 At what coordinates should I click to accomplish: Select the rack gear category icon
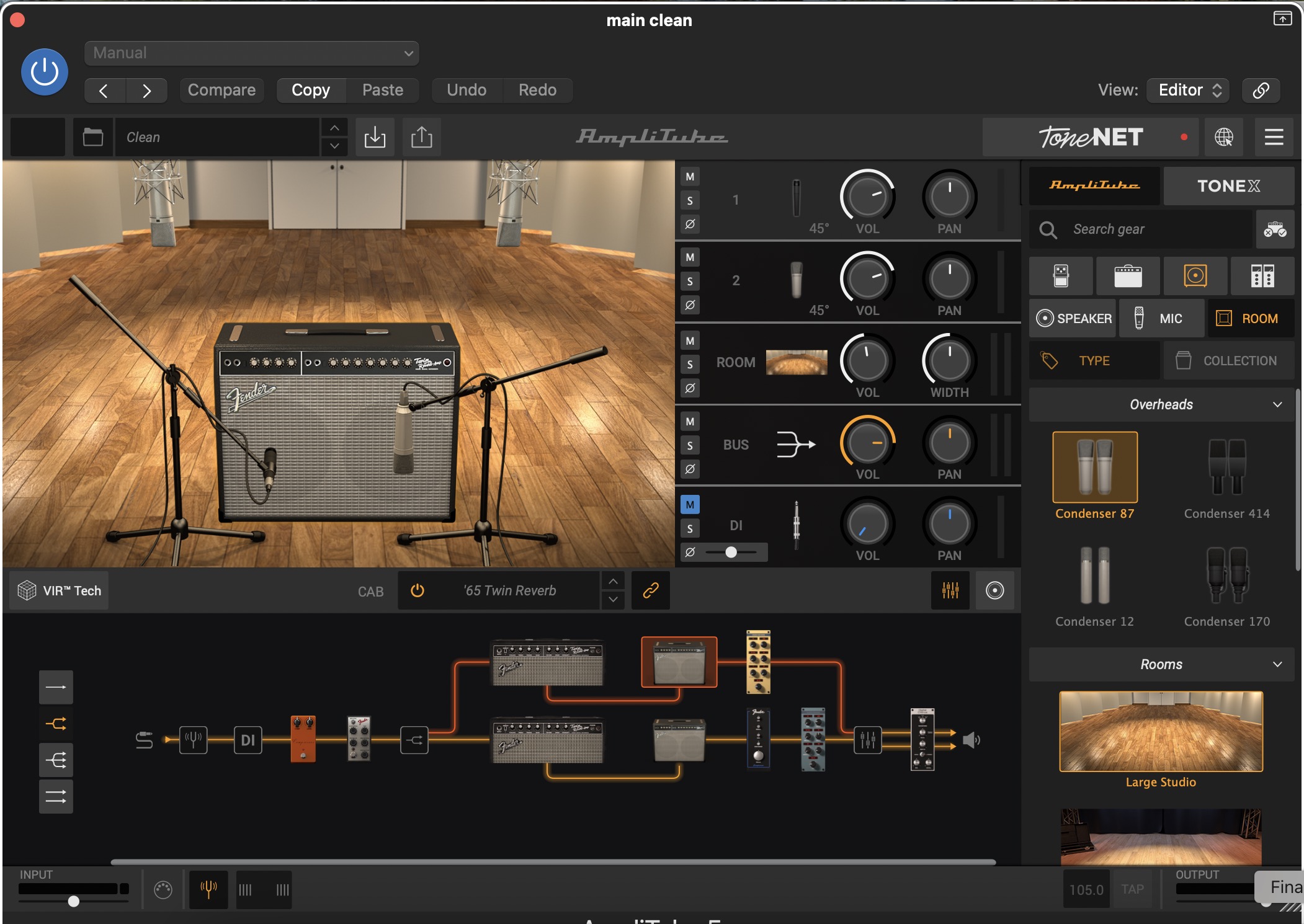(1262, 276)
